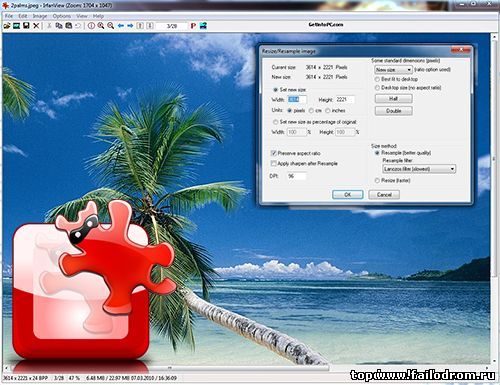This screenshot has width=500, height=385.
Task: Click the vertical scrollbar down arrow
Action: pyautogui.click(x=494, y=361)
